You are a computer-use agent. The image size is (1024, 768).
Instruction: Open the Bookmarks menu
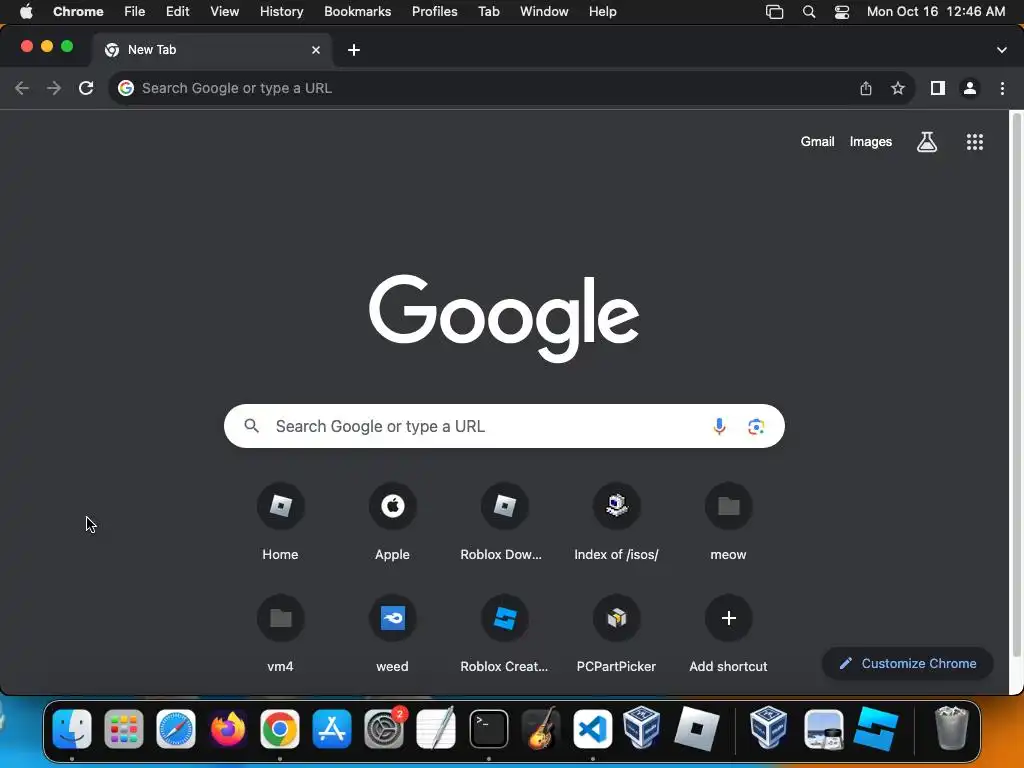point(357,12)
